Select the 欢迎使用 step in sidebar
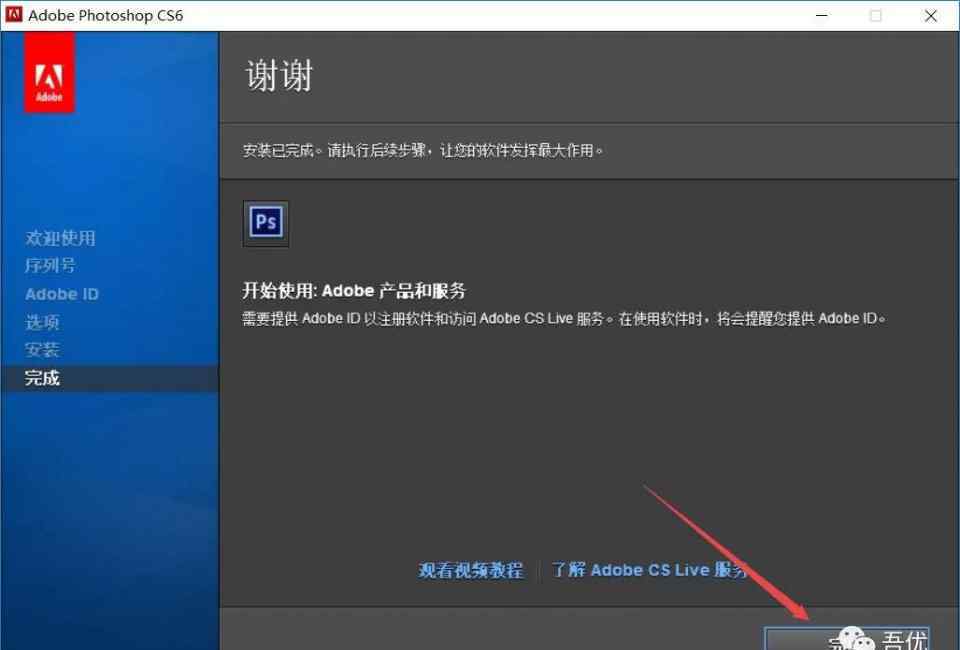The height and width of the screenshot is (650, 960). tap(61, 238)
